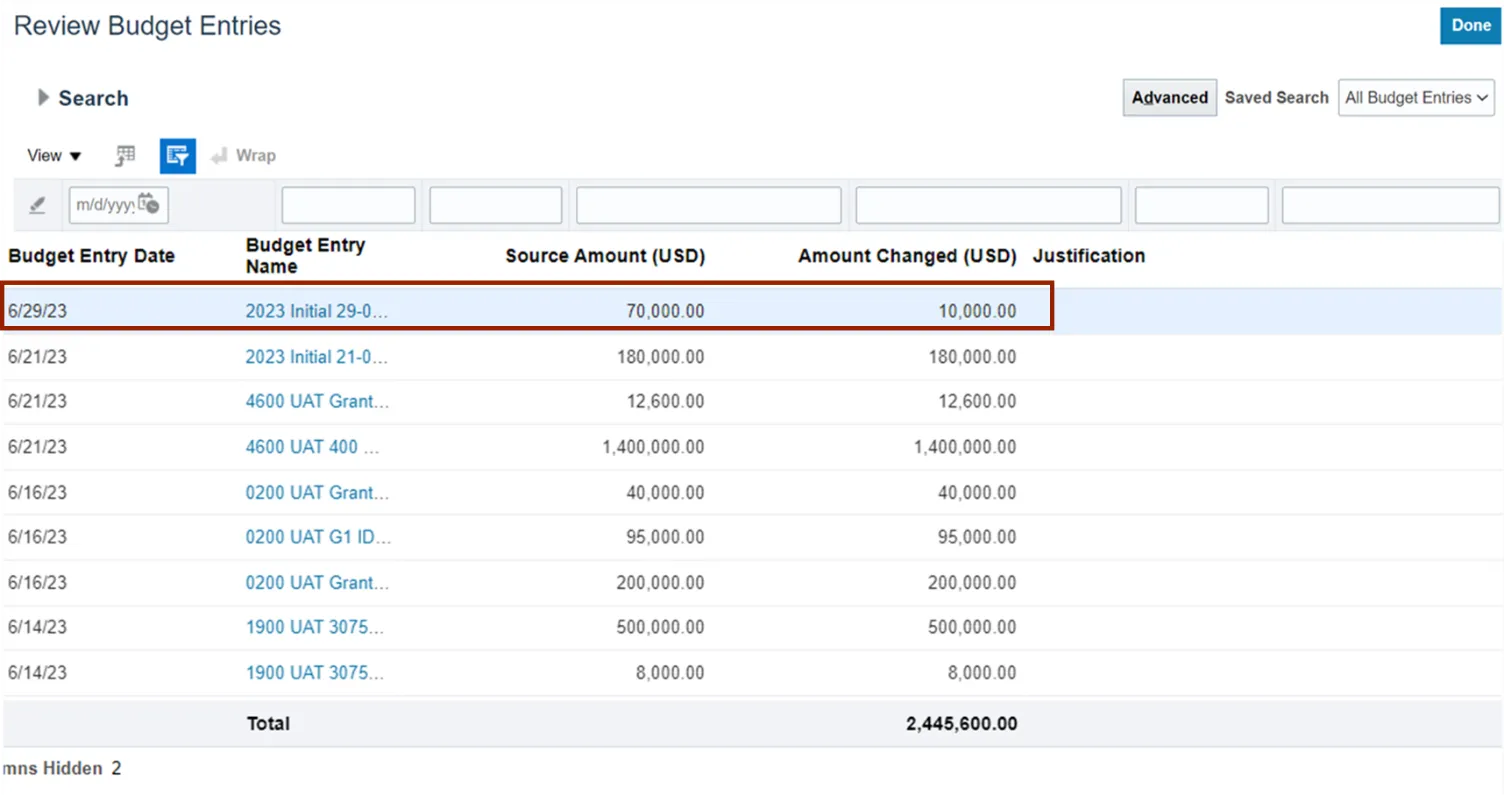This screenshot has width=1504, height=795.
Task: Click the clear filters eraser icon
Action: pyautogui.click(x=37, y=205)
